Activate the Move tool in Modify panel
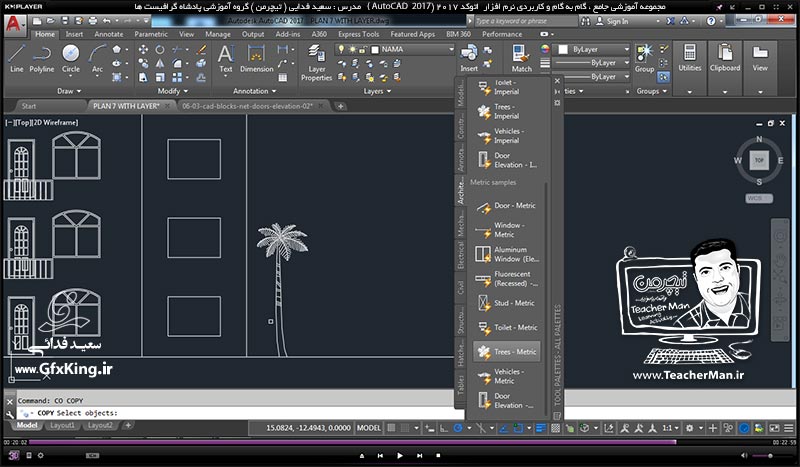Screen dimensions: 800x467 click(x=143, y=50)
